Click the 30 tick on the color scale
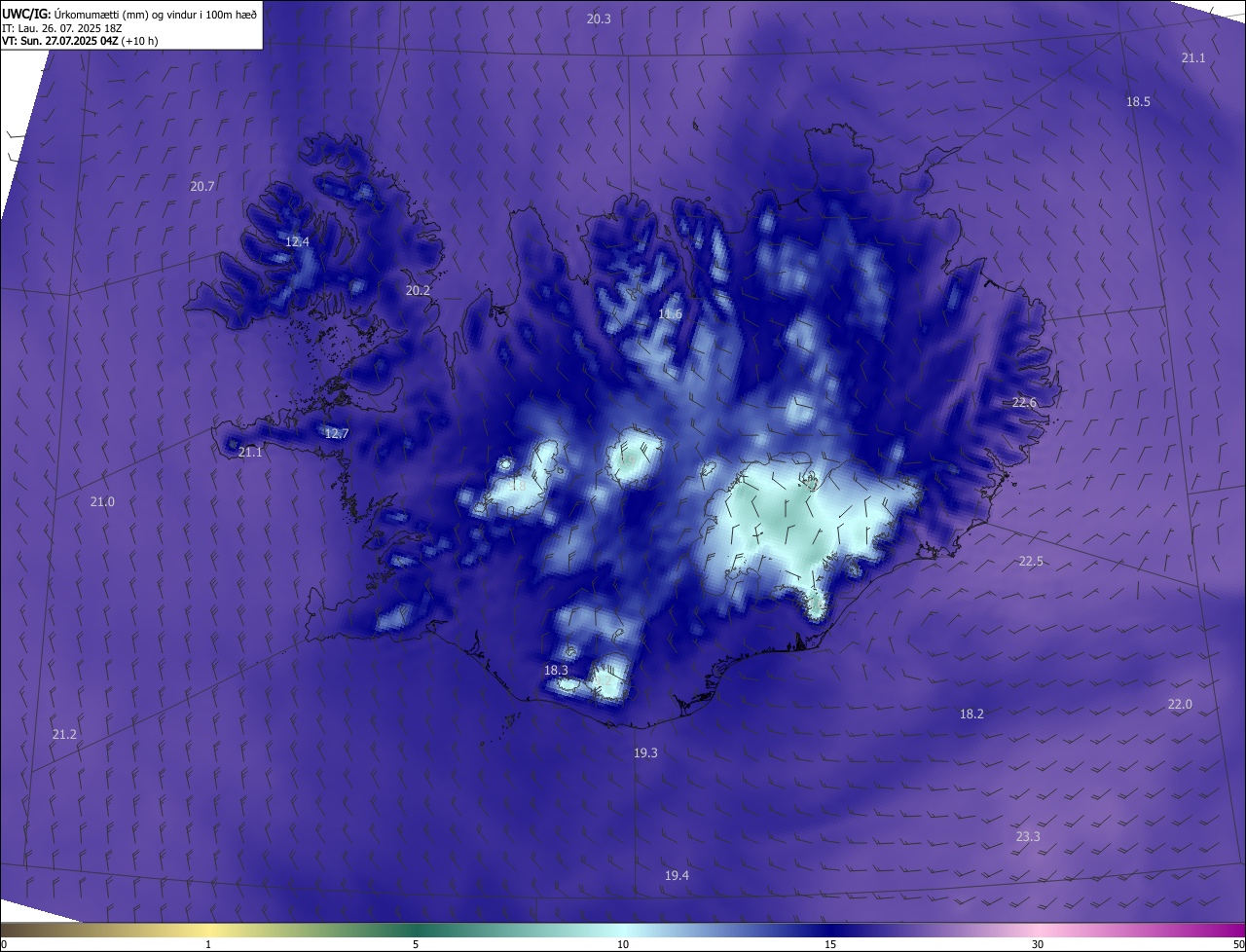The image size is (1246, 952). [x=1038, y=944]
